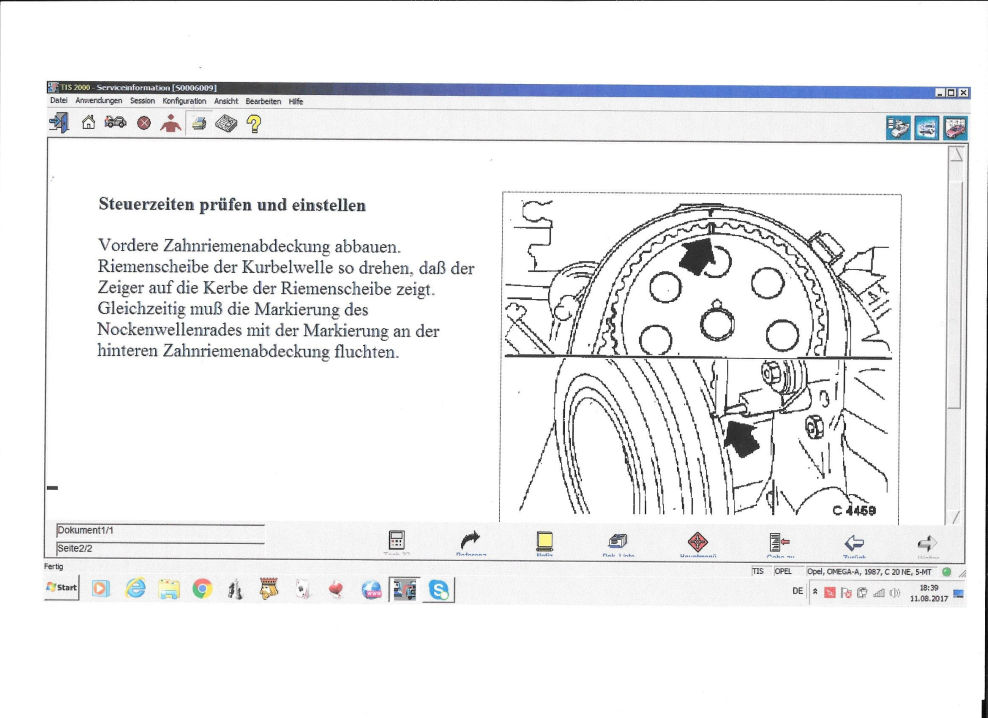Click the exit door icon in toolbar

click(59, 123)
